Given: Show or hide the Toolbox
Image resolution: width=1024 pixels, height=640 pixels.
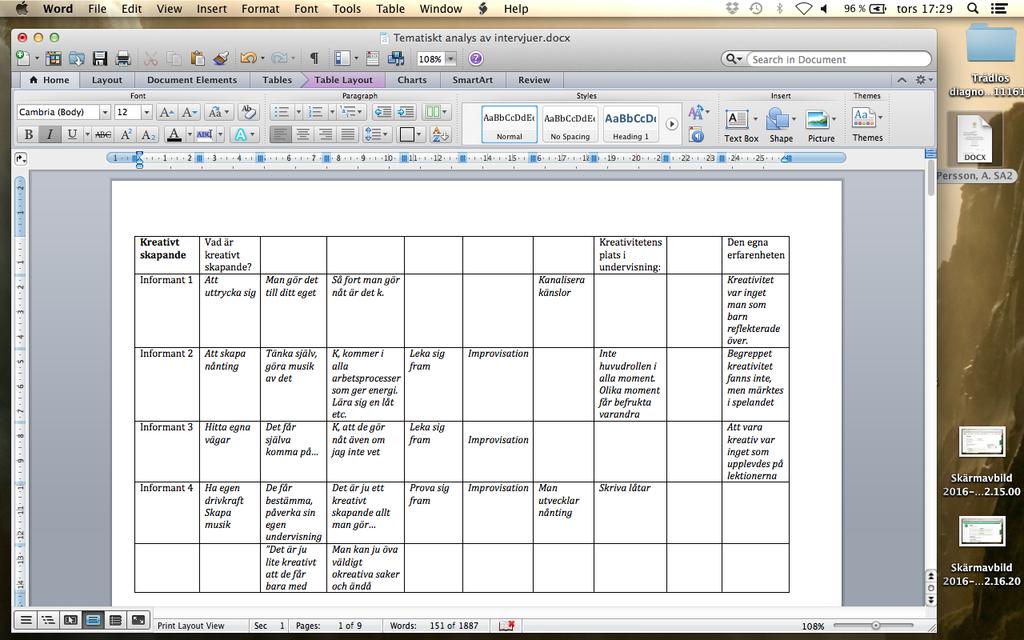Looking at the screenshot, I should pyautogui.click(x=372, y=59).
